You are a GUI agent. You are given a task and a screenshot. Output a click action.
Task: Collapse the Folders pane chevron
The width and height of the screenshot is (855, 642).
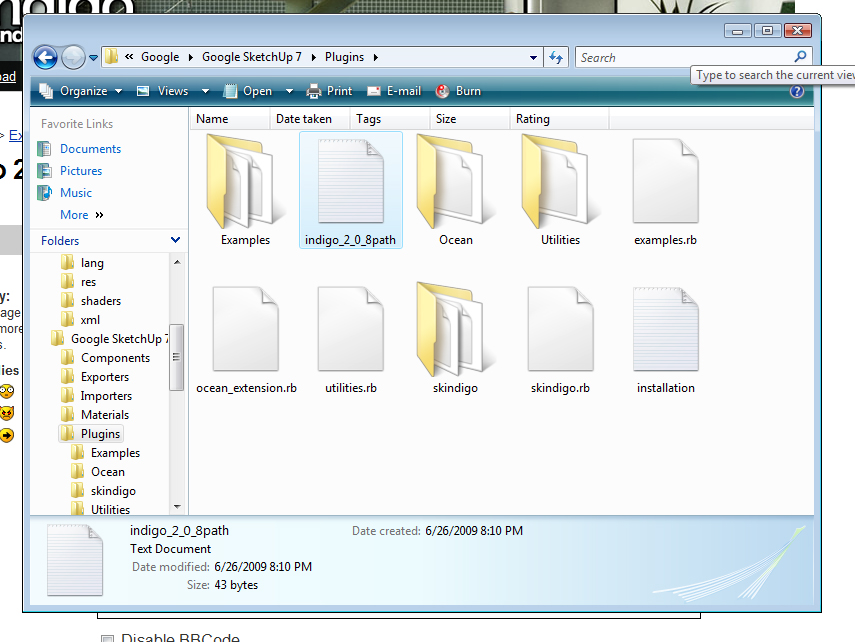[x=176, y=240]
